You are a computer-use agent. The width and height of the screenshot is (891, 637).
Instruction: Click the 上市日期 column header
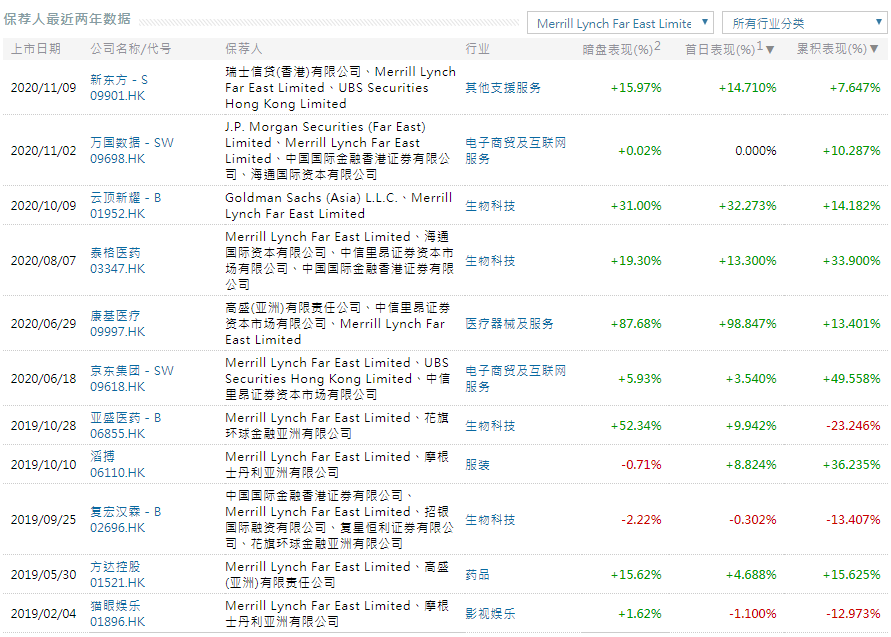(36, 49)
